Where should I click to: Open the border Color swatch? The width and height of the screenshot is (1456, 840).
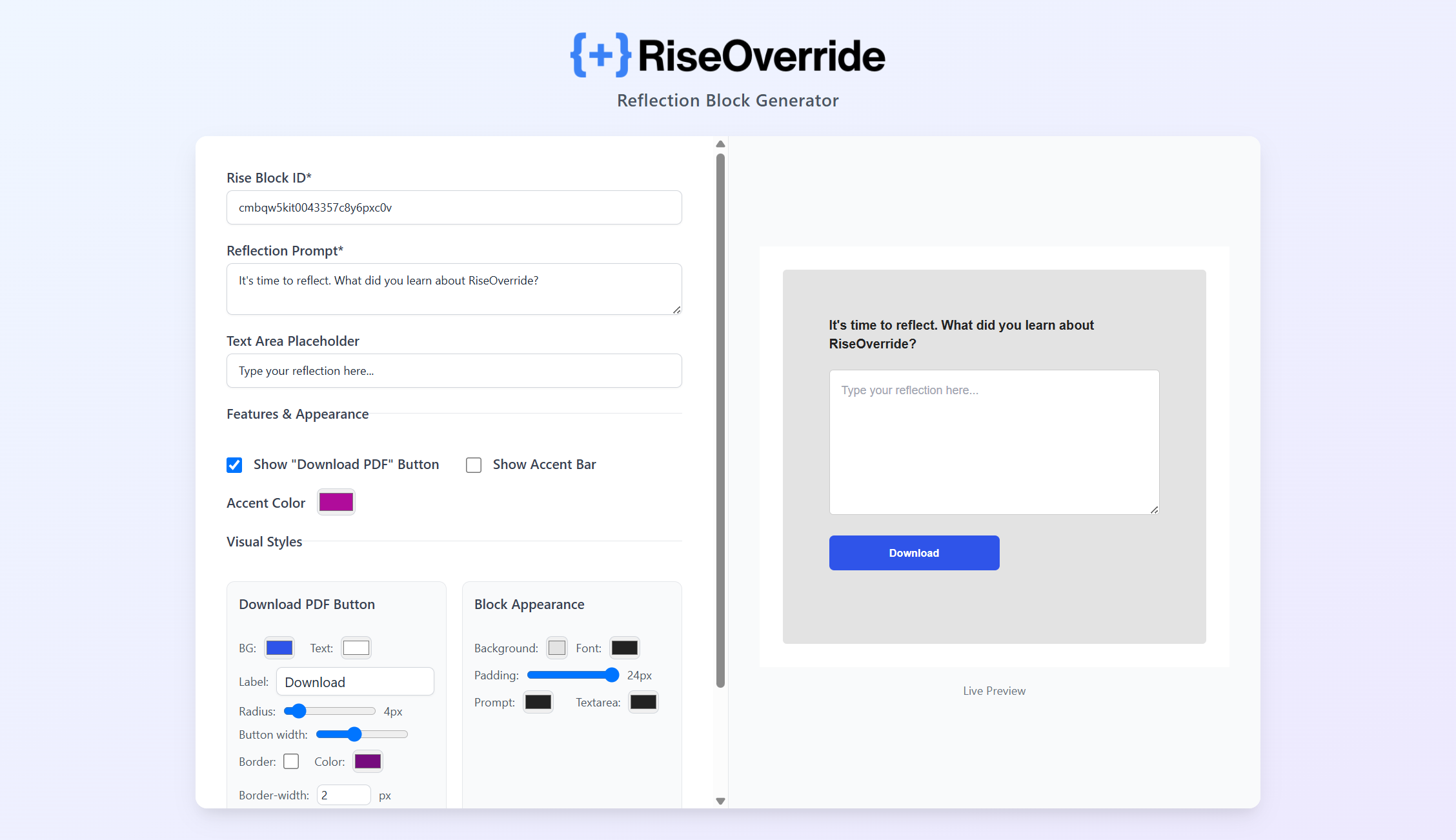368,761
